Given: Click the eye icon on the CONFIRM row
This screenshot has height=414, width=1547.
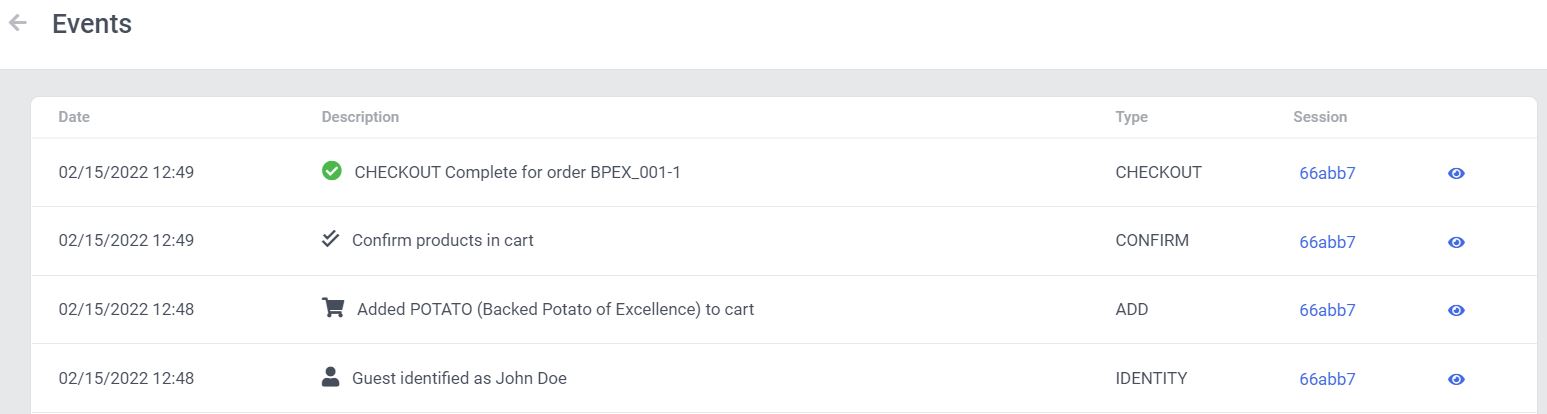Looking at the screenshot, I should pyautogui.click(x=1456, y=242).
